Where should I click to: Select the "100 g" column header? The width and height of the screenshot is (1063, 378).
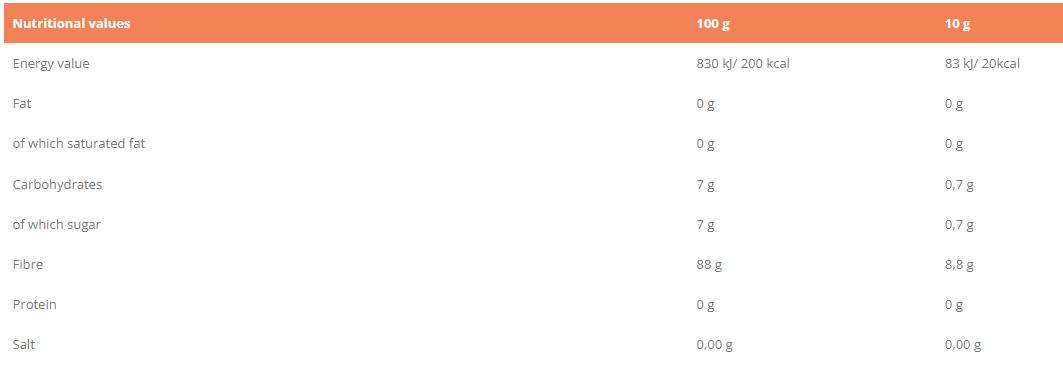pos(713,24)
